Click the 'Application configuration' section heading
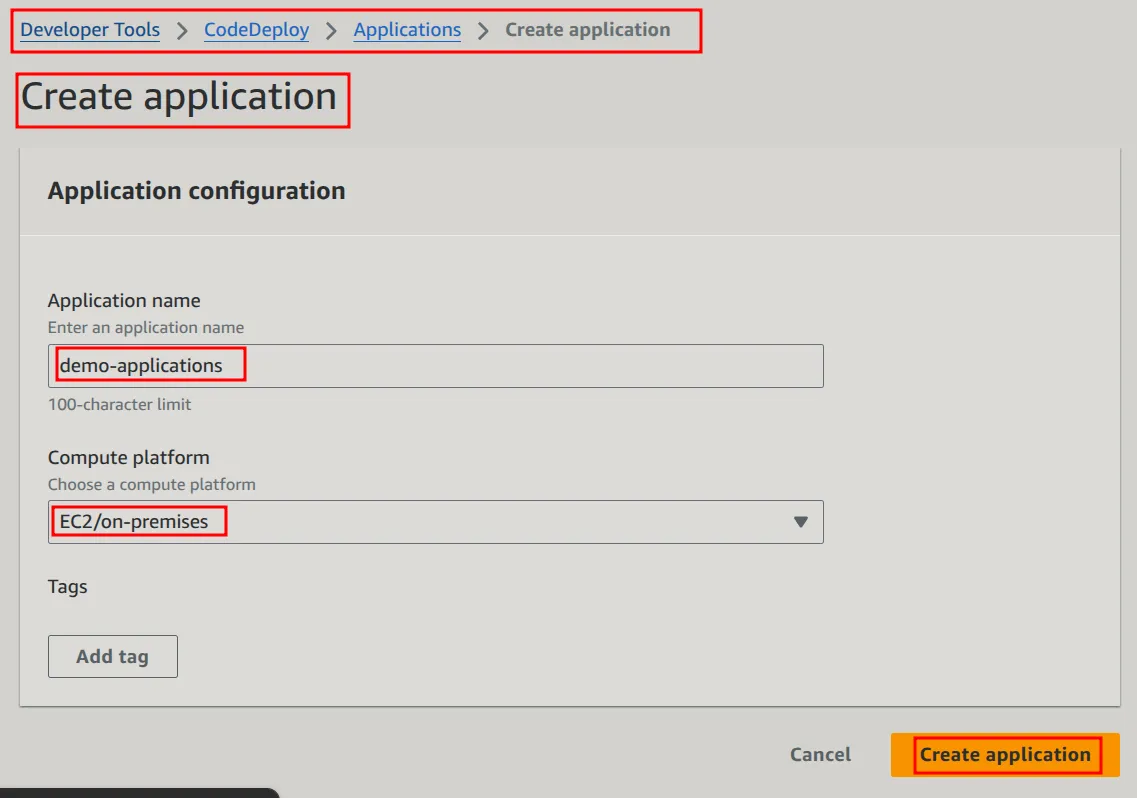 coord(197,191)
